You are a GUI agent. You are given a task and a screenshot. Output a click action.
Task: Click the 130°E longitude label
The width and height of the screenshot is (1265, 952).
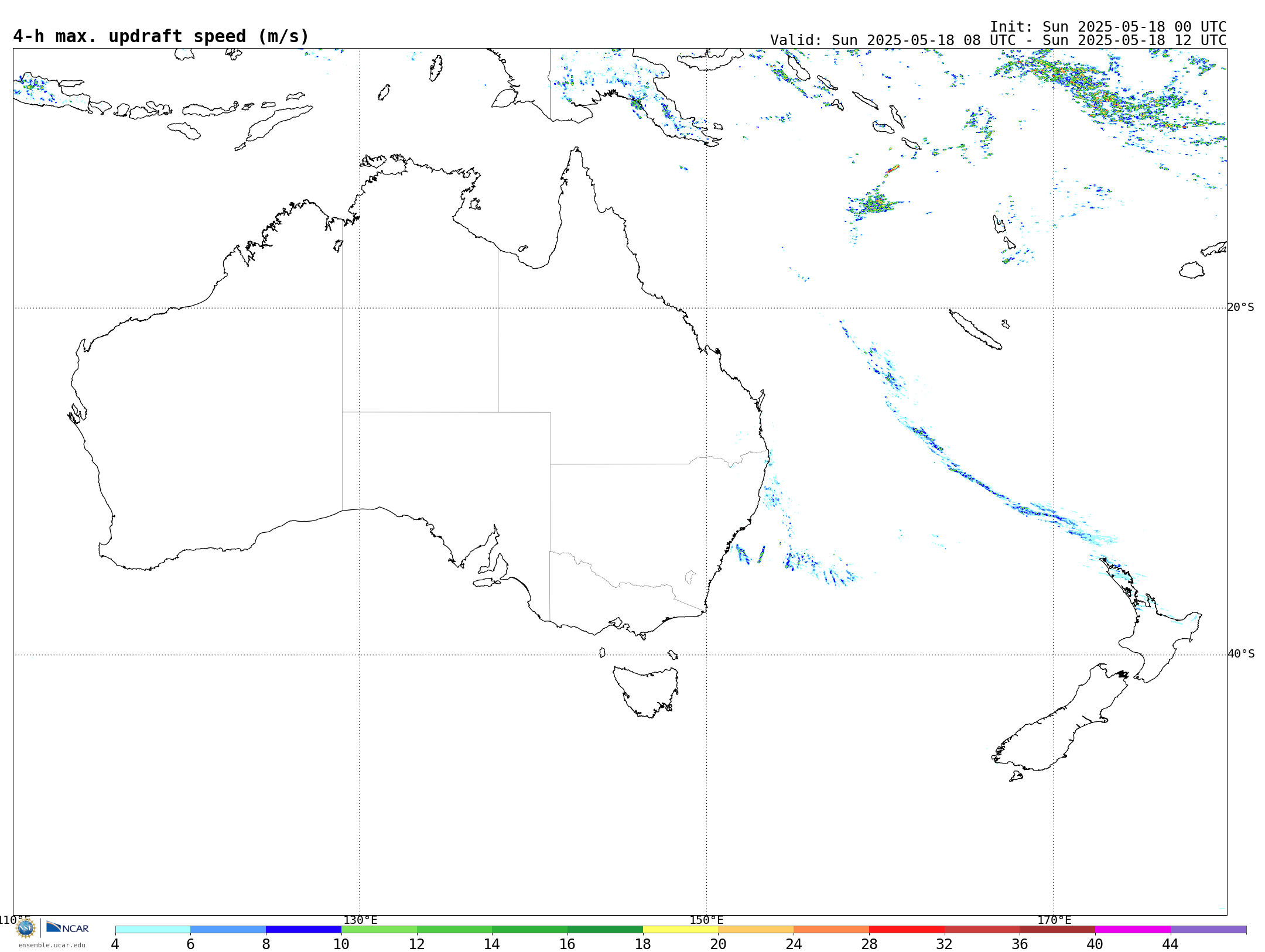360,920
